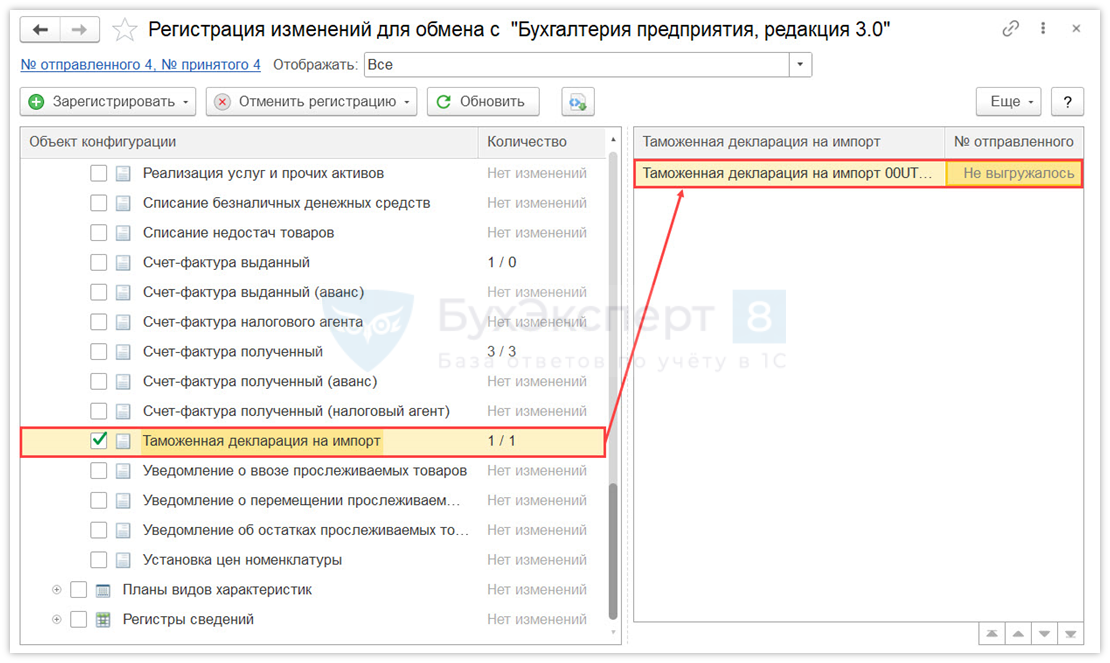Check Уведомление о ввозе прослеживаемых товаров checkbox
The height and width of the screenshot is (663, 1110).
pyautogui.click(x=98, y=471)
